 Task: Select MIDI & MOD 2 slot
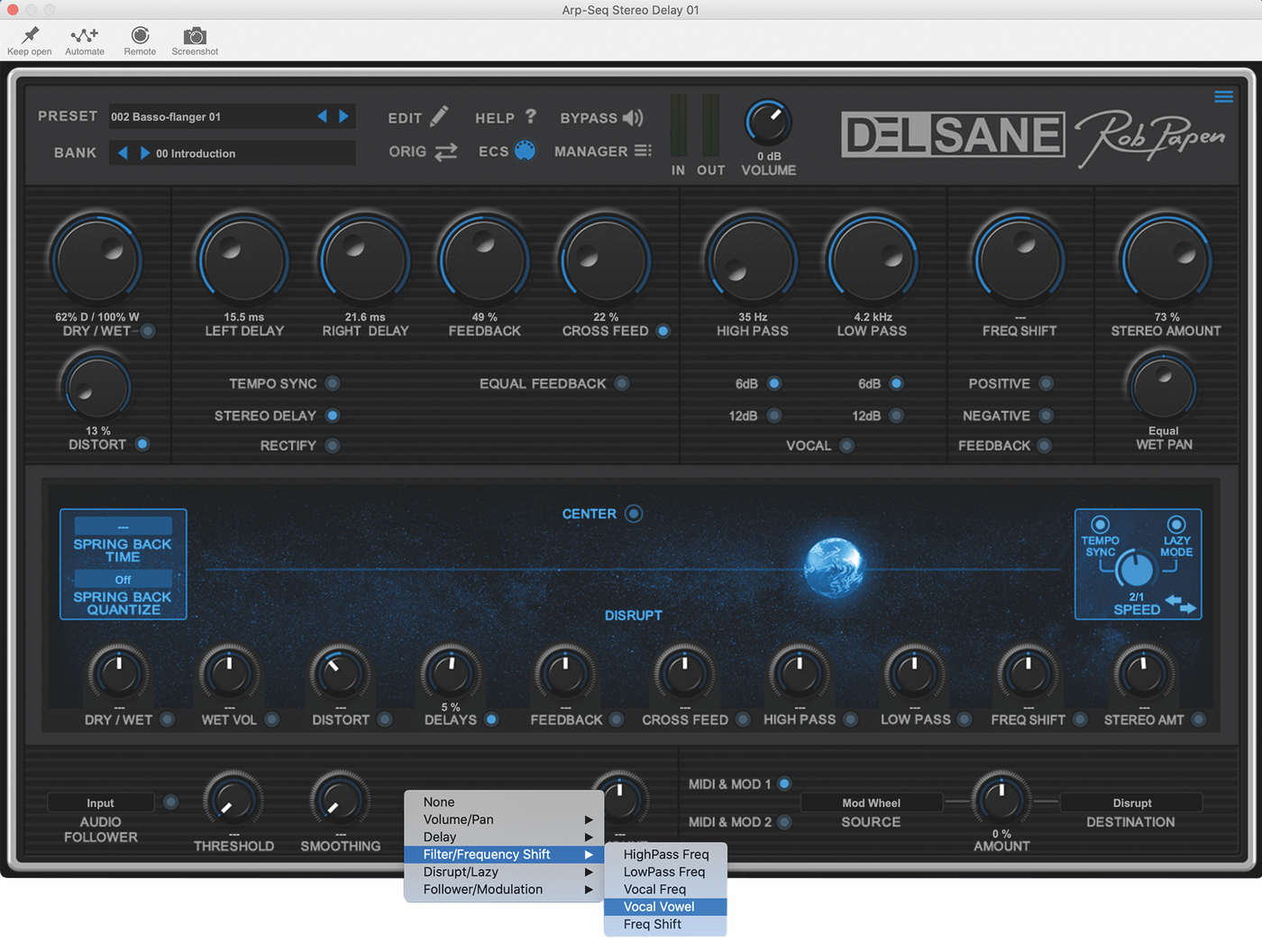pyautogui.click(x=784, y=822)
